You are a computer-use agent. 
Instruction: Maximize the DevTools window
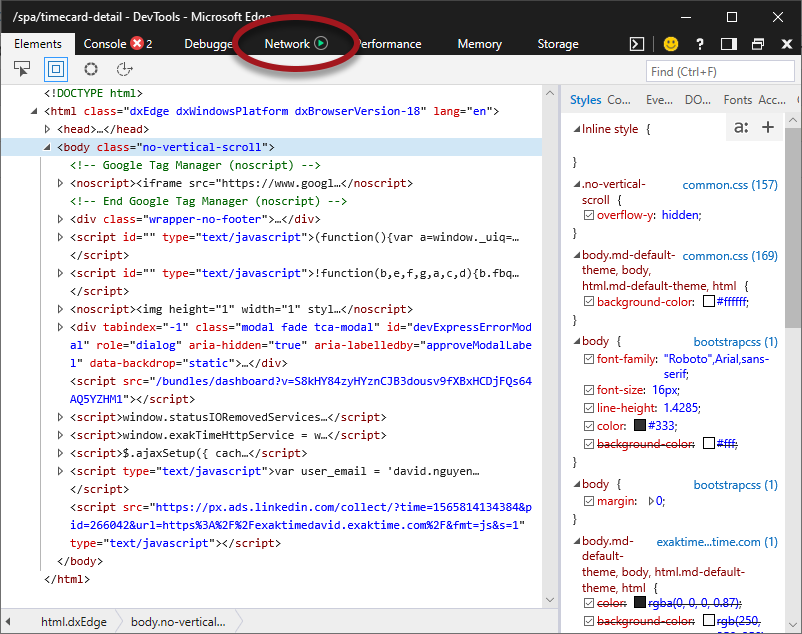coord(732,17)
